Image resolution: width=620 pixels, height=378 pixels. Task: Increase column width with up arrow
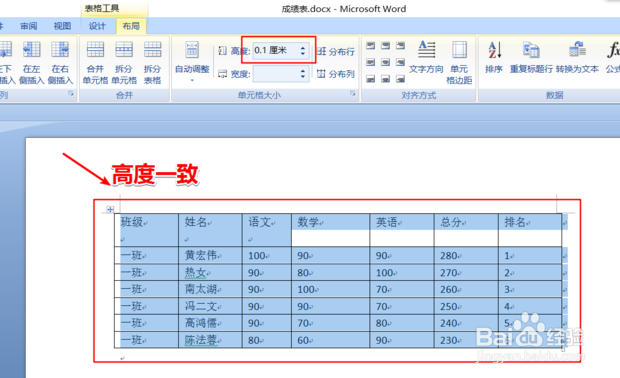303,70
